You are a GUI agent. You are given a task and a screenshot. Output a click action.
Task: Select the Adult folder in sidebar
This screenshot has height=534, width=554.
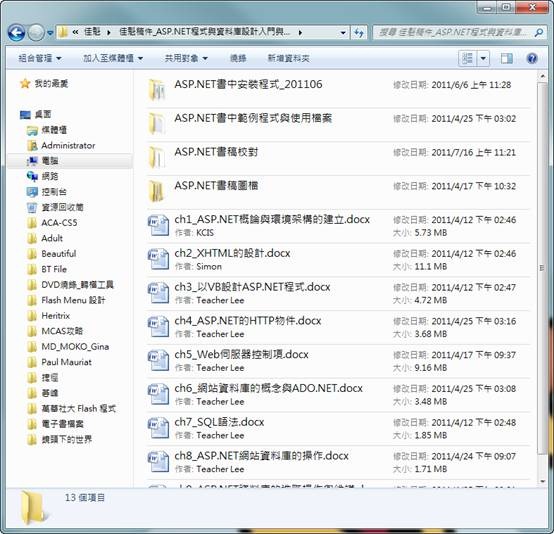click(45, 238)
